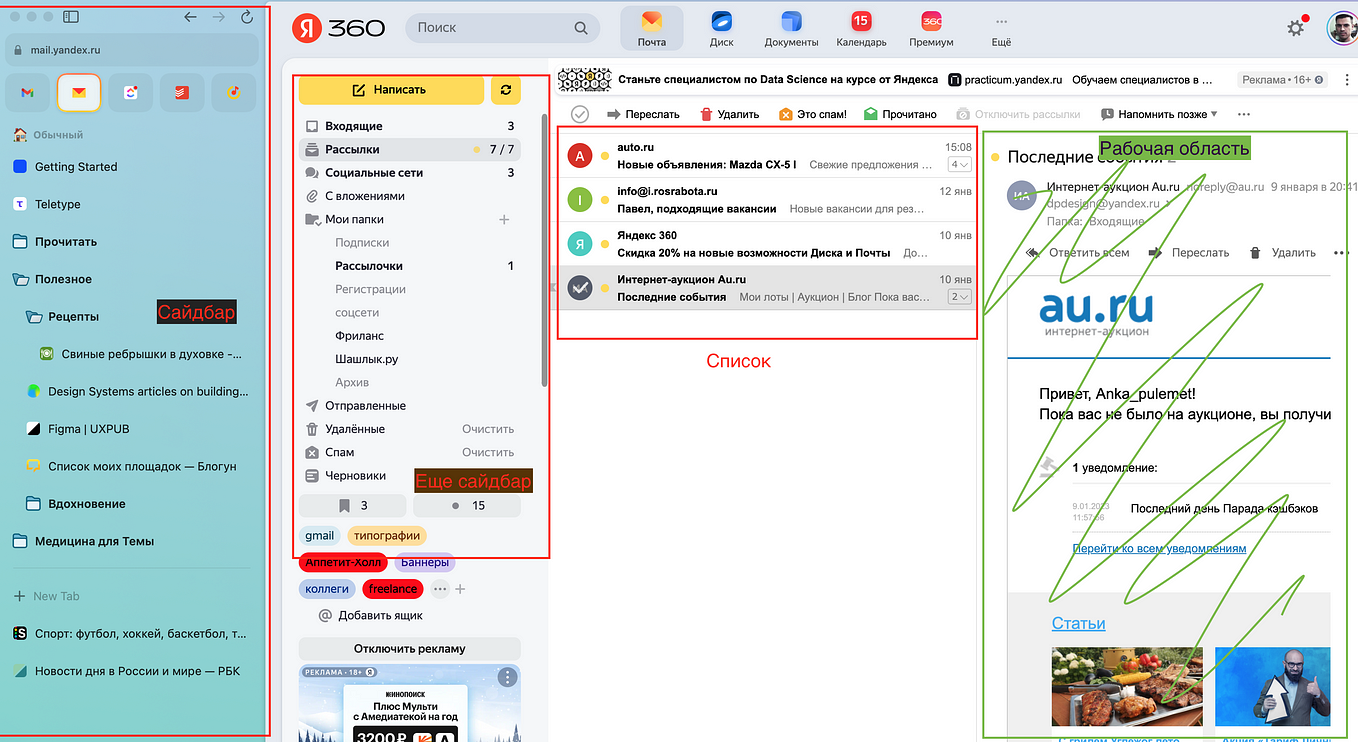The image size is (1358, 742).
Task: Show unread messages filter with 15
Action: tap(467, 506)
